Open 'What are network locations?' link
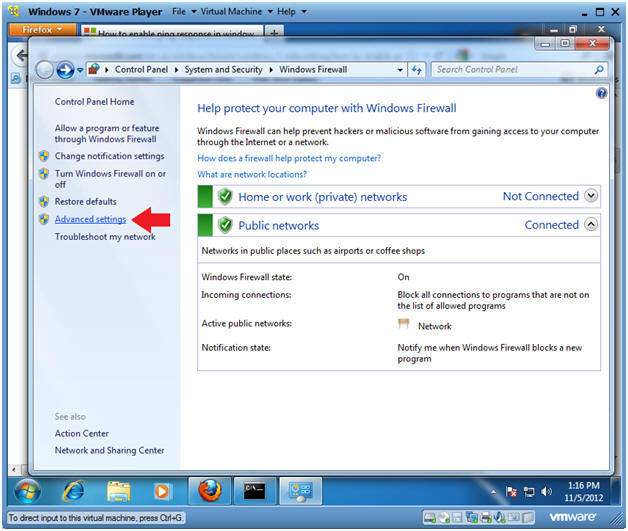 click(x=252, y=174)
